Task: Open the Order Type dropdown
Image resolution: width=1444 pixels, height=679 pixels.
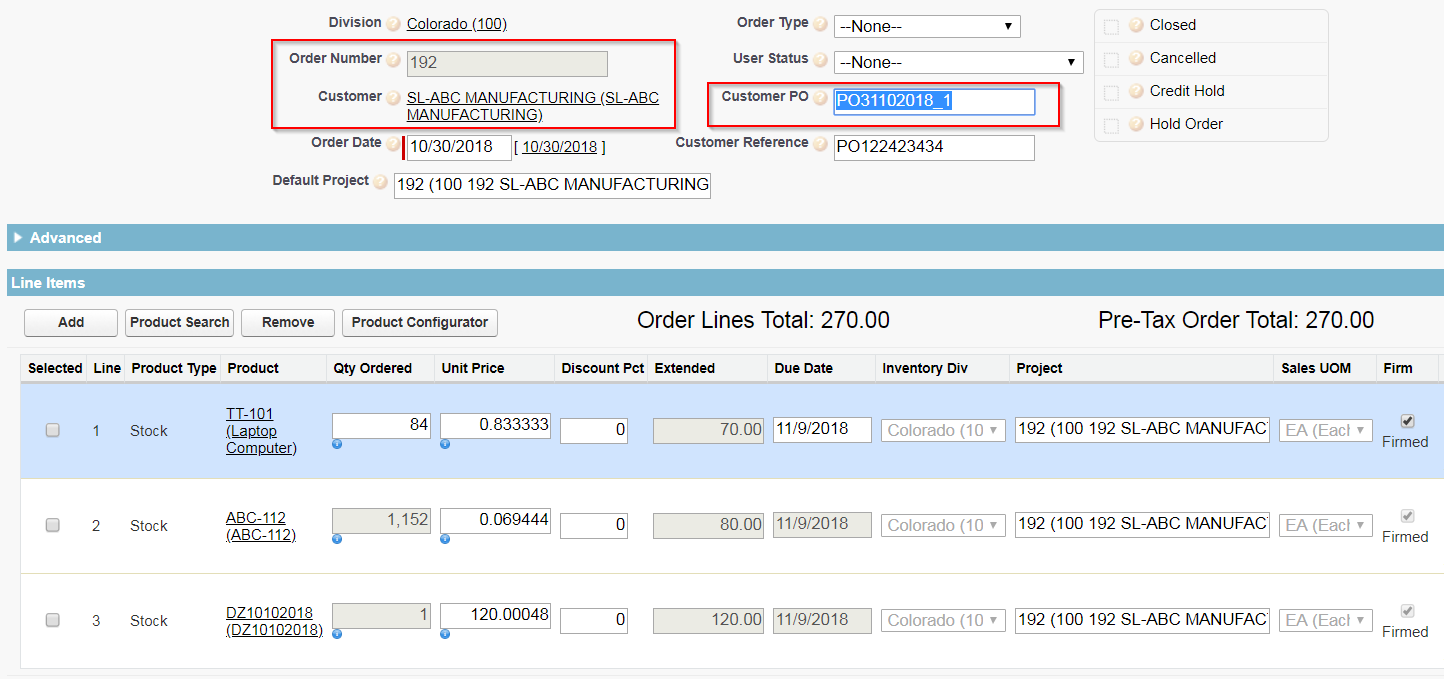Action: point(926,26)
